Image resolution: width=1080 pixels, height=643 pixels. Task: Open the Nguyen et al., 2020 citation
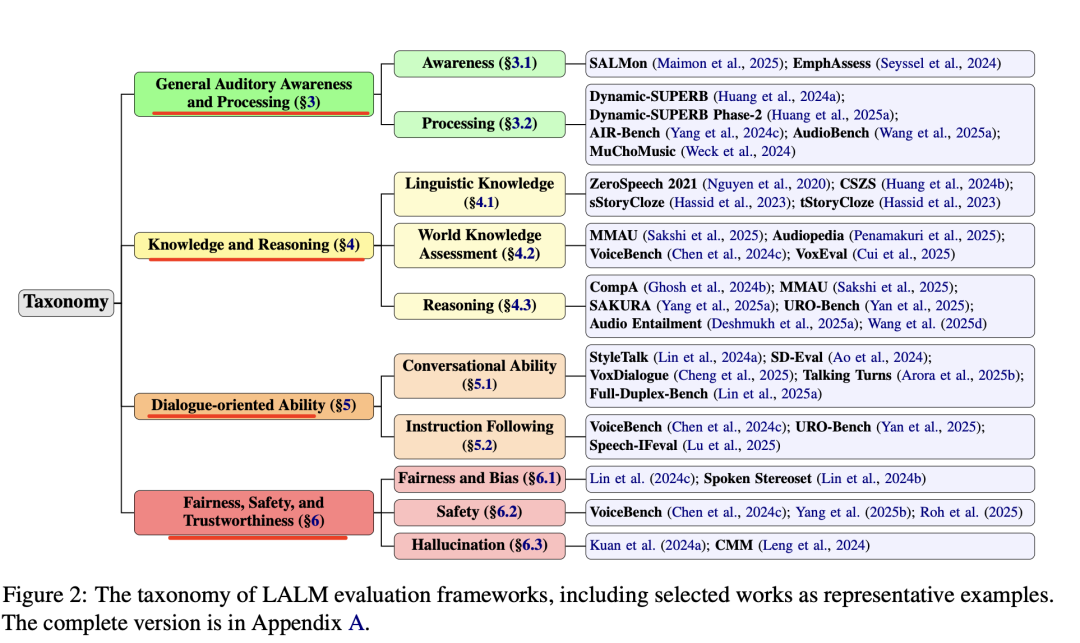click(767, 184)
